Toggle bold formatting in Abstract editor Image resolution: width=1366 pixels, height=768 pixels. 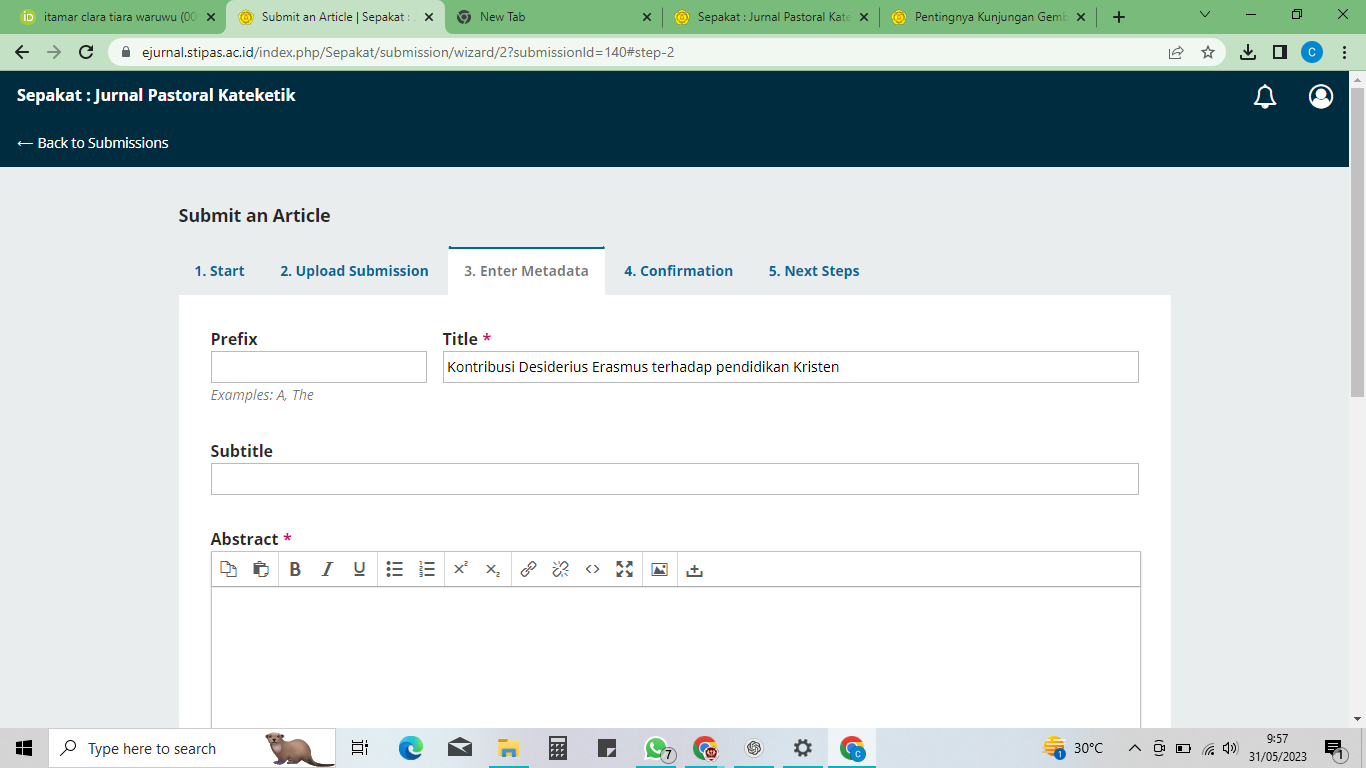click(x=295, y=569)
